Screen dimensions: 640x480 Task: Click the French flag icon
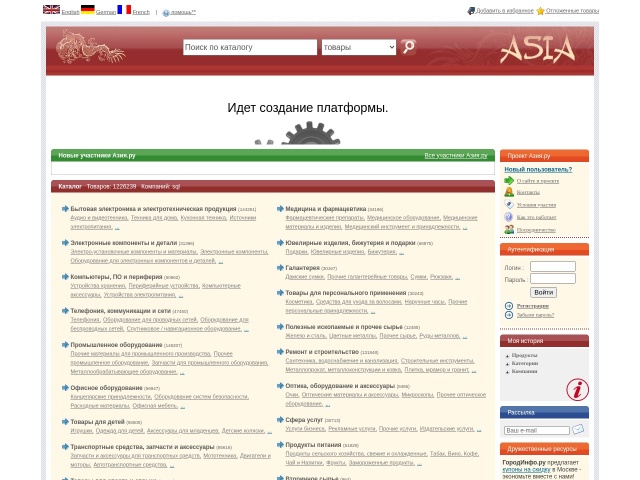pos(124,9)
